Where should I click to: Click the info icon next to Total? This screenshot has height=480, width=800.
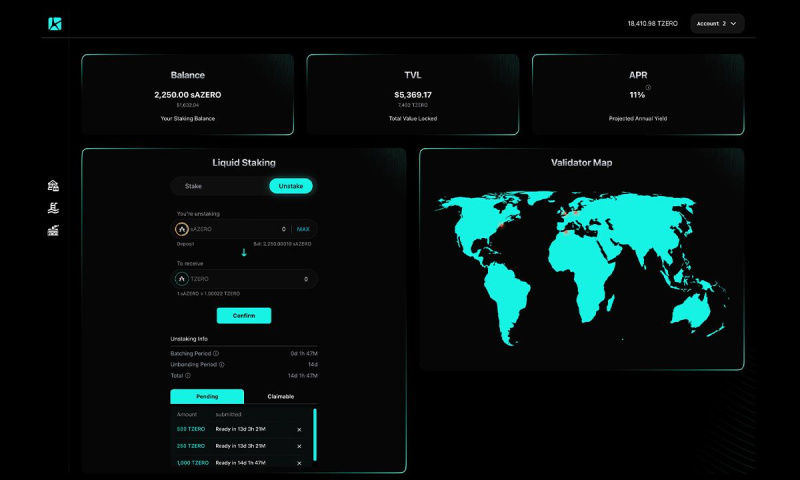(188, 375)
